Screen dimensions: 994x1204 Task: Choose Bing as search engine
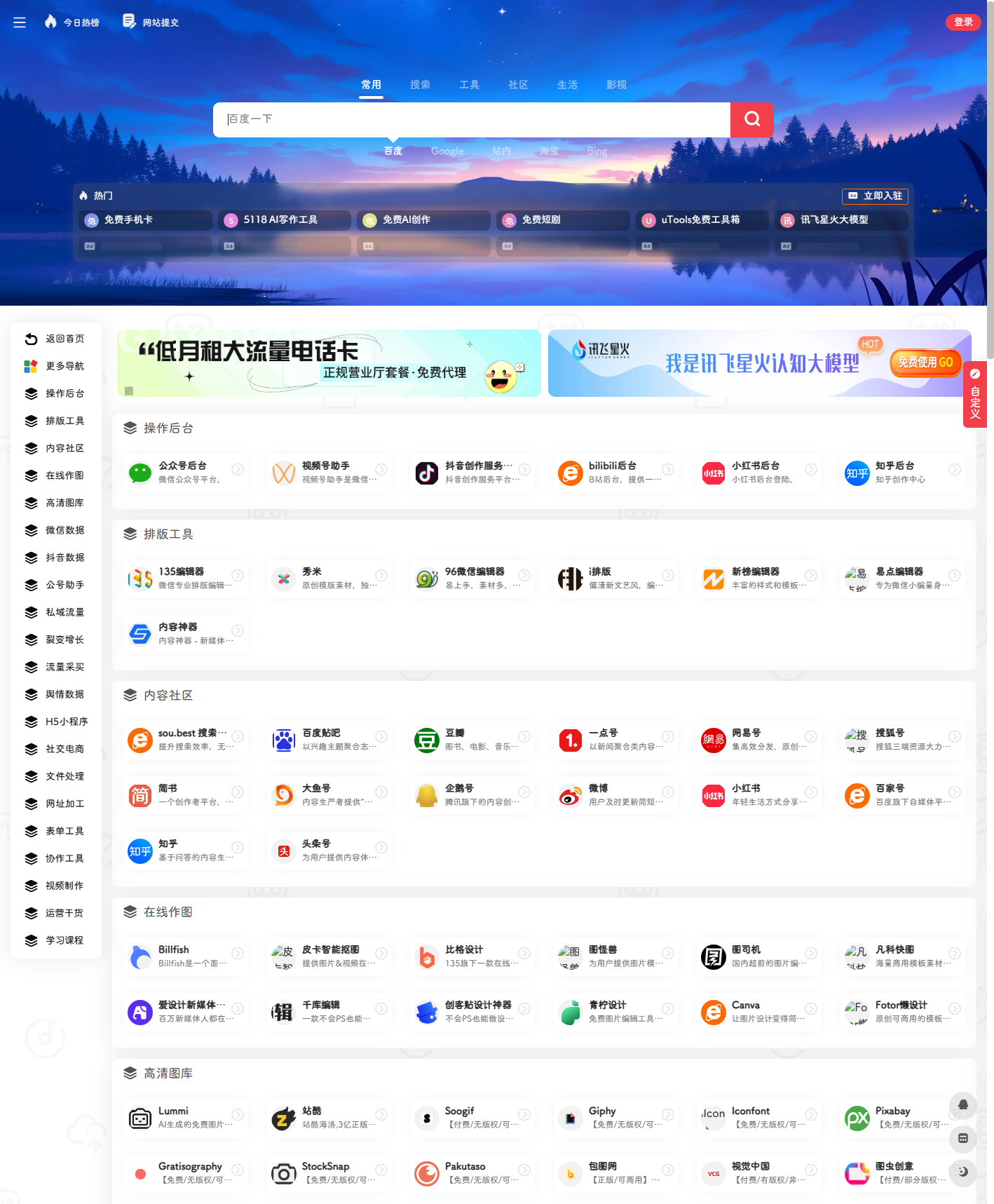click(597, 151)
